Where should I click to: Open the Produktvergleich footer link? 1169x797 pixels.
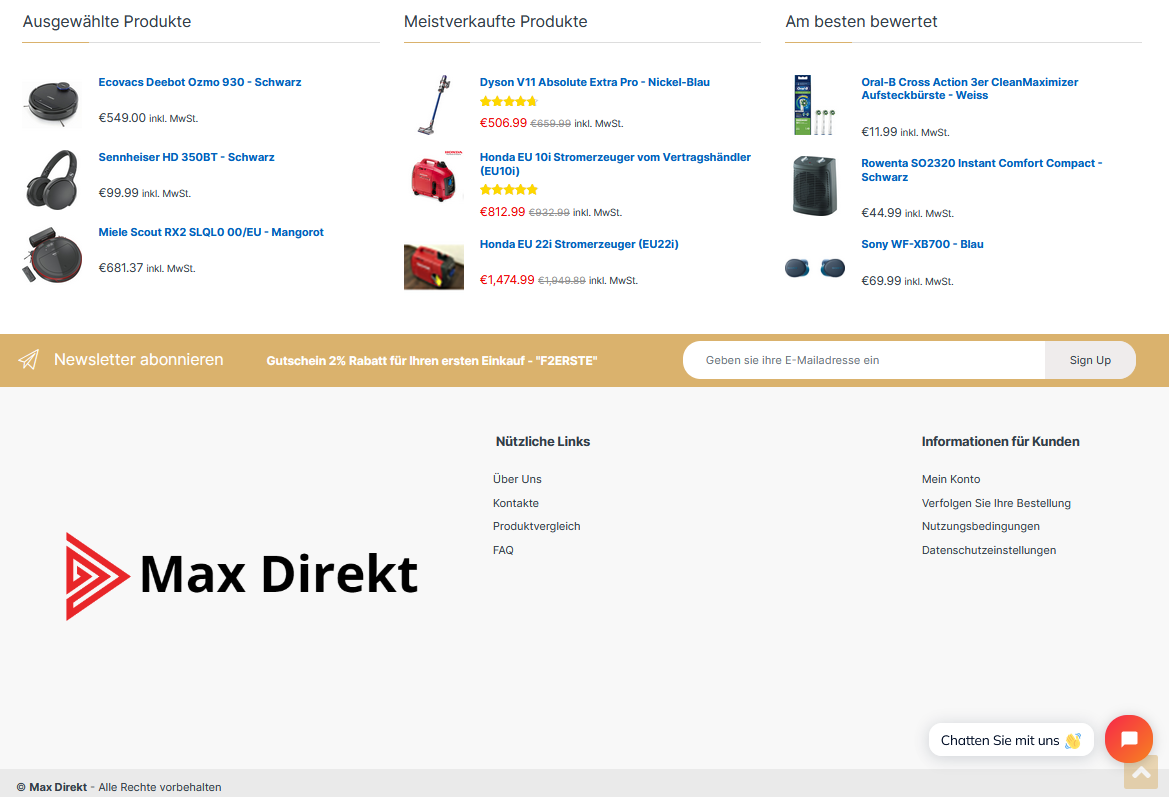pyautogui.click(x=536, y=526)
